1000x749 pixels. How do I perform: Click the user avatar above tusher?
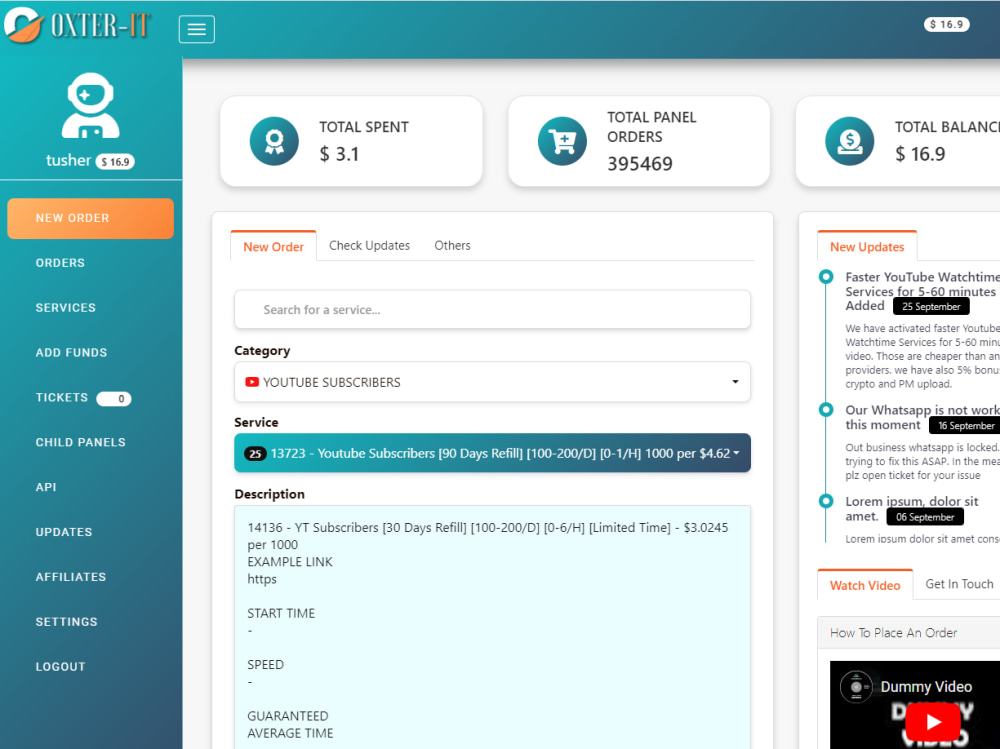pos(90,105)
